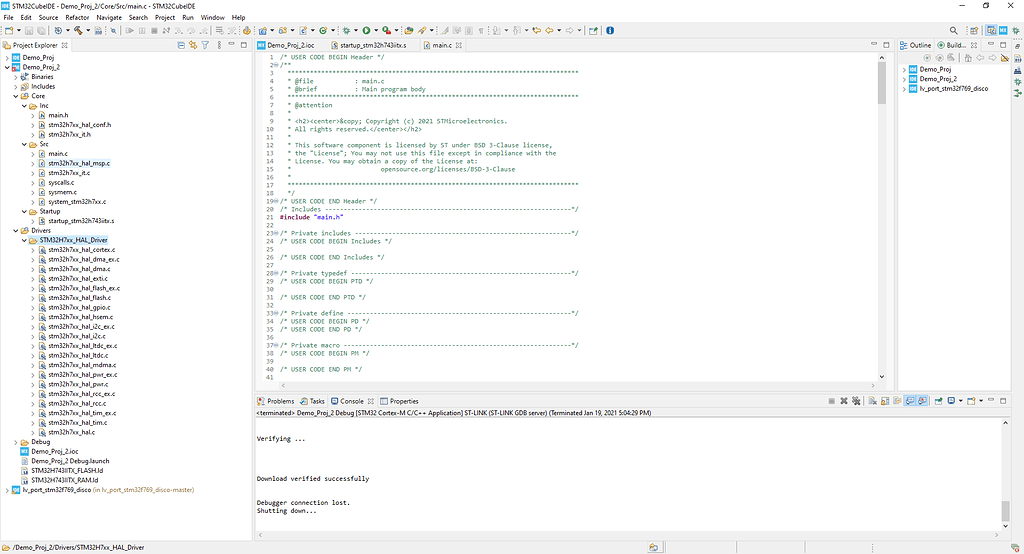Toggle Link with Editor in Project Explorer
Image resolution: width=1024 pixels, height=554 pixels.
pyautogui.click(x=192, y=45)
